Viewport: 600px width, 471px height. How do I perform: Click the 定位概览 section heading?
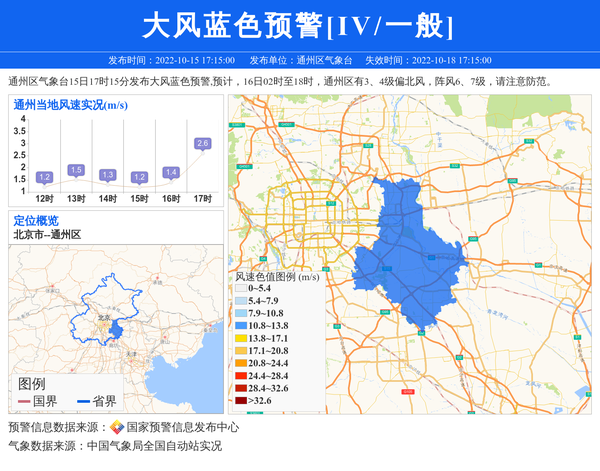click(36, 221)
